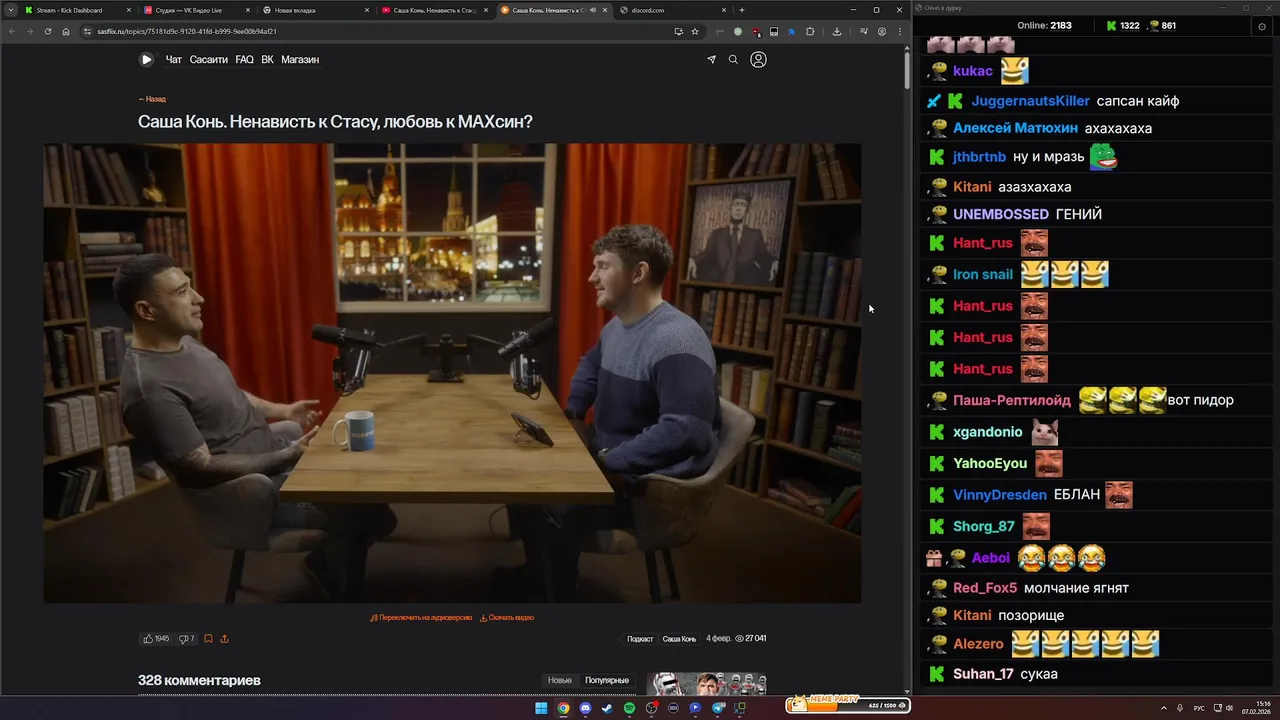This screenshot has height=720, width=1280.
Task: Open Windows Start button
Action: [541, 708]
